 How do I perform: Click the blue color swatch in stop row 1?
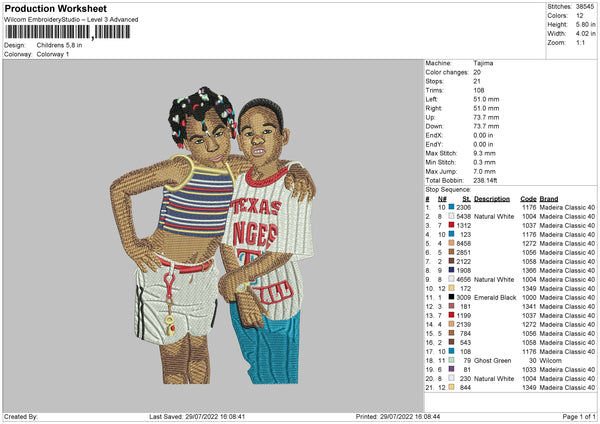(452, 207)
